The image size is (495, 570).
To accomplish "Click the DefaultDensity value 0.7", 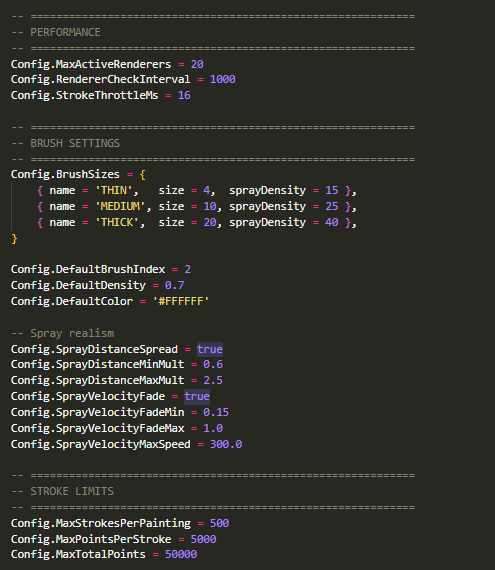I will 174,285.
